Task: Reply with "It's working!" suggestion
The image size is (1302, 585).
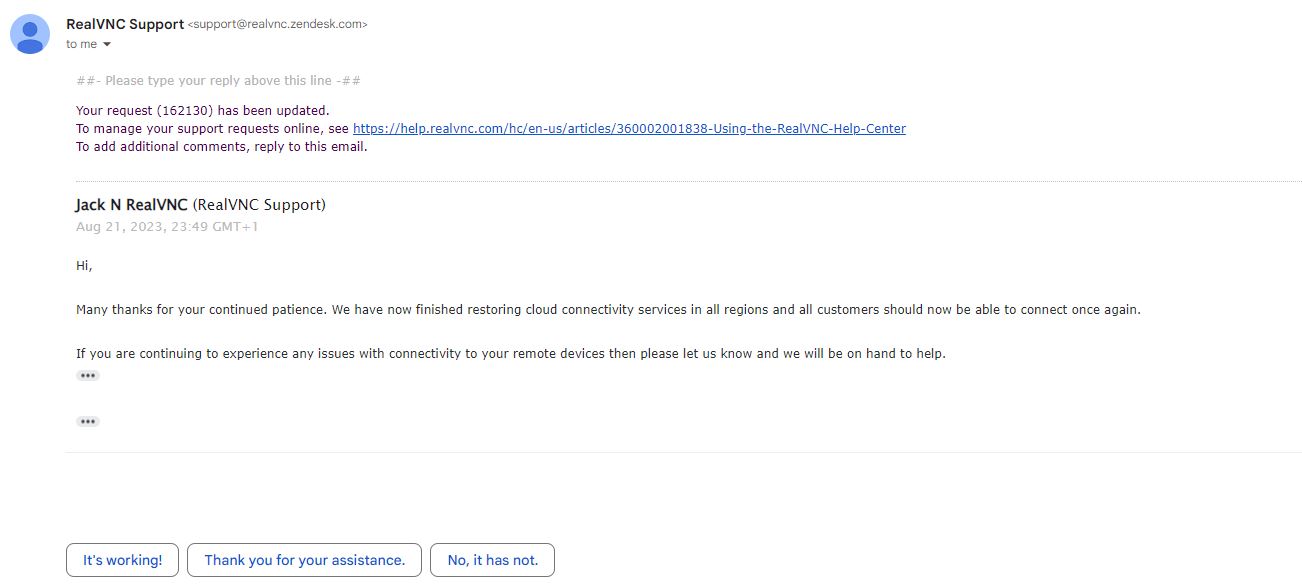Action: tap(122, 560)
